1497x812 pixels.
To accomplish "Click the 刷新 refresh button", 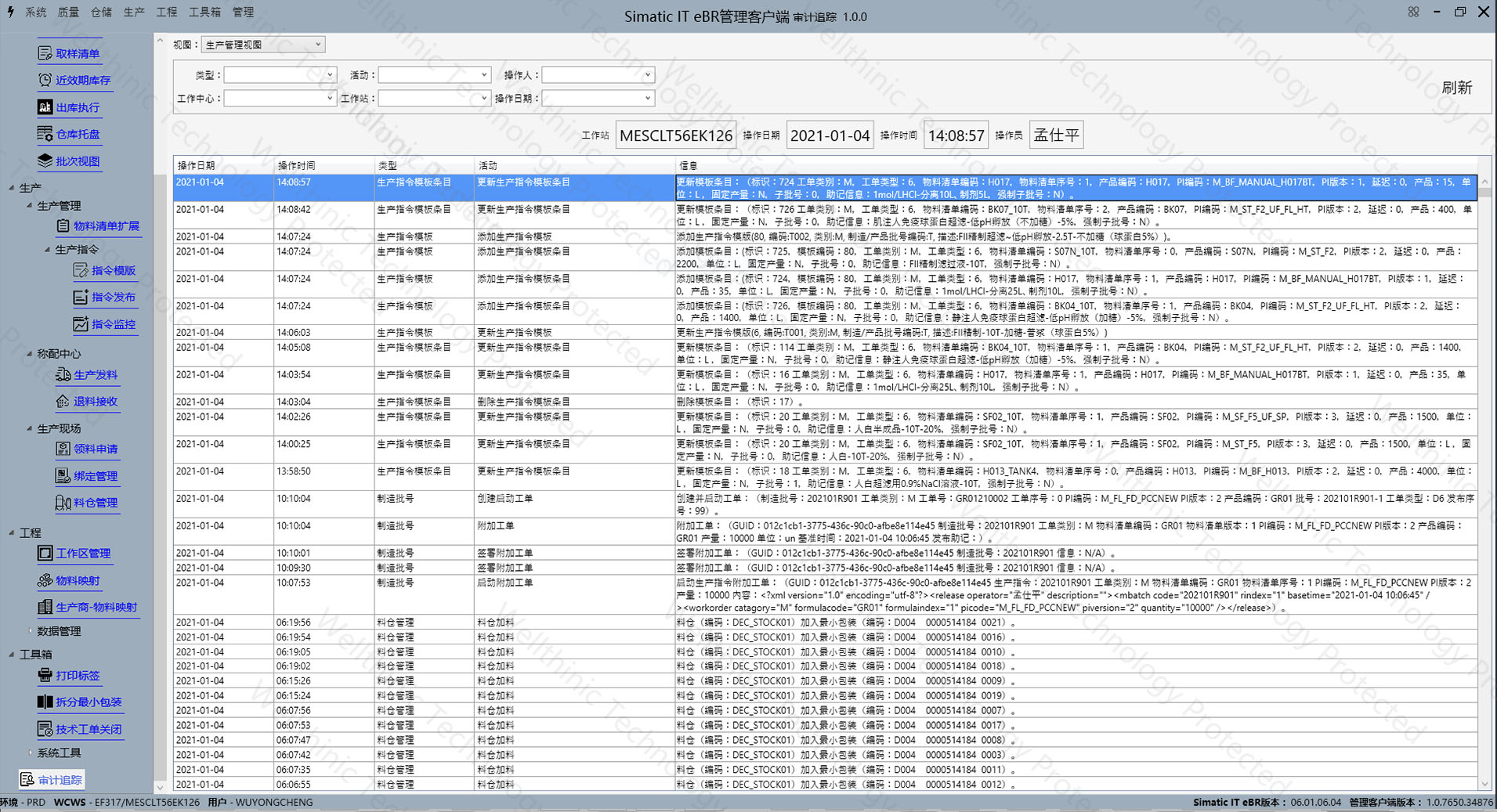I will 1456,88.
